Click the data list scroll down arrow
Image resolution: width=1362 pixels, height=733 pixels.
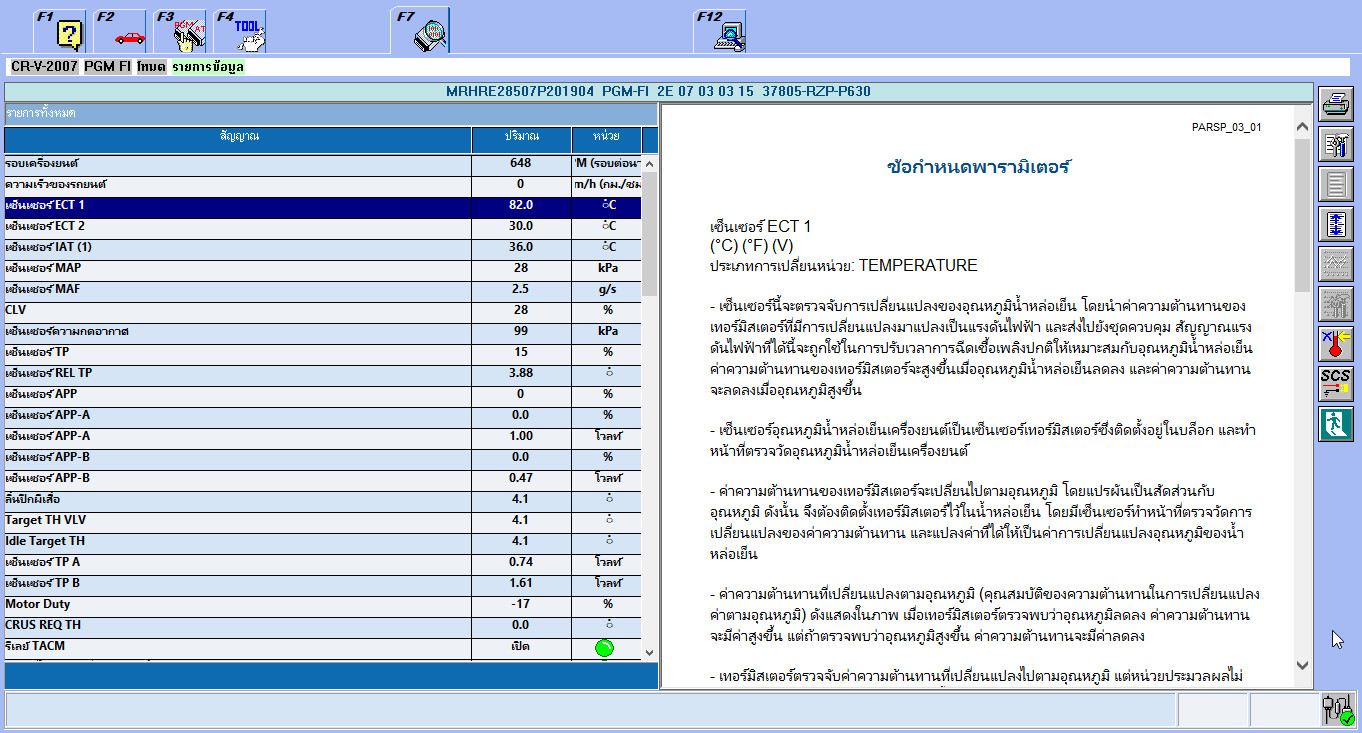coord(649,652)
